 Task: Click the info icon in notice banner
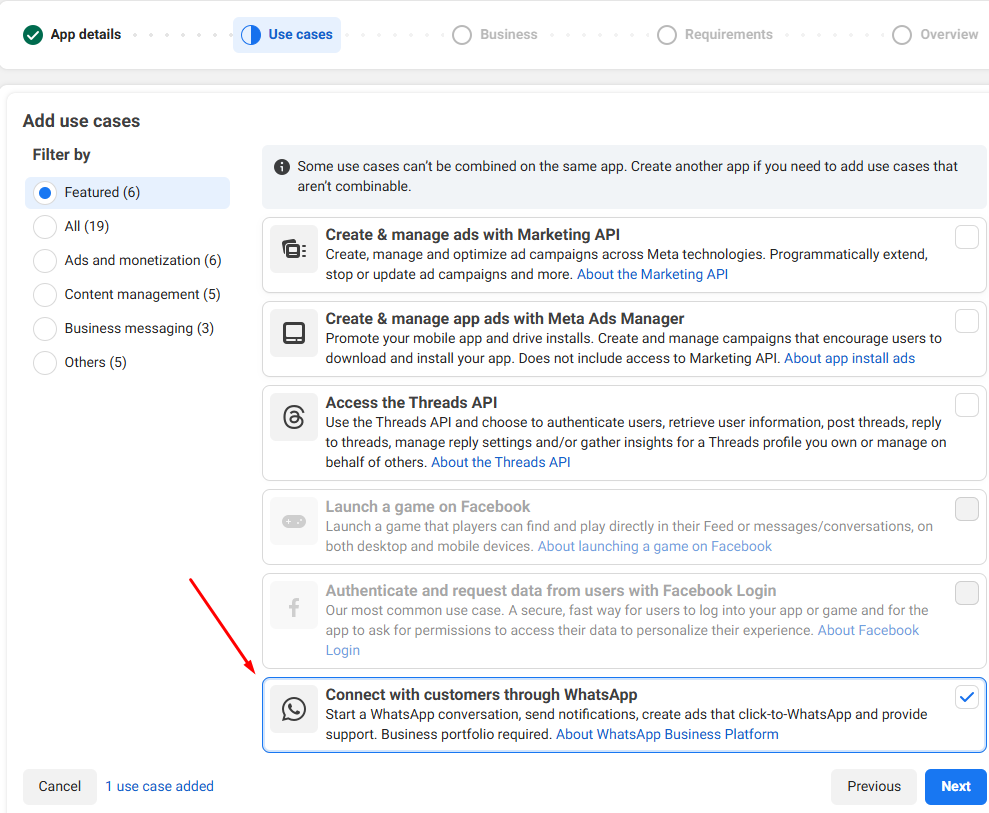282,167
